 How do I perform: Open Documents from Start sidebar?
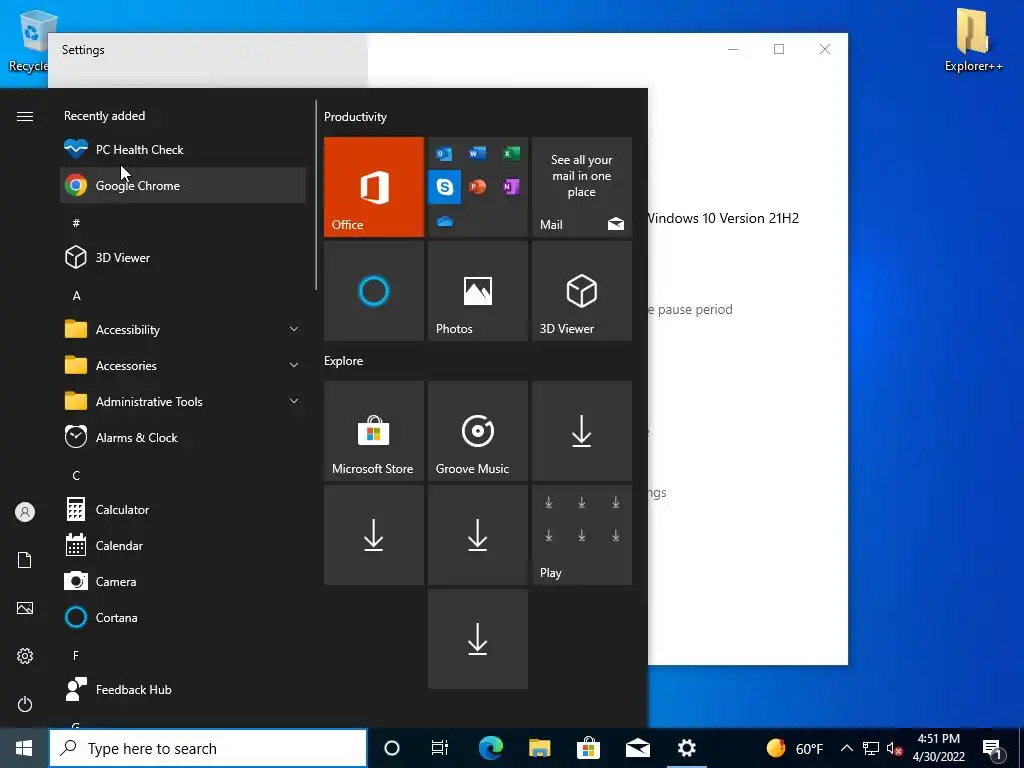tap(25, 560)
